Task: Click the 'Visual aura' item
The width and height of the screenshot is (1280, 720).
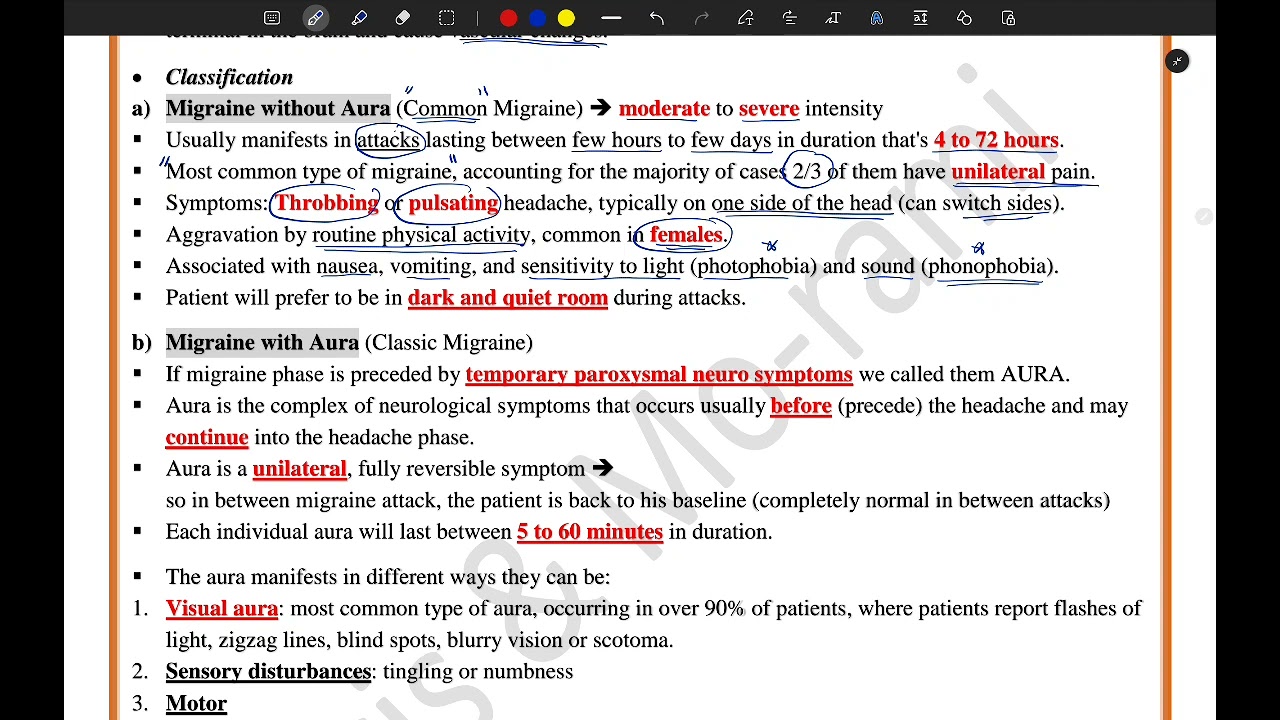Action: point(222,608)
